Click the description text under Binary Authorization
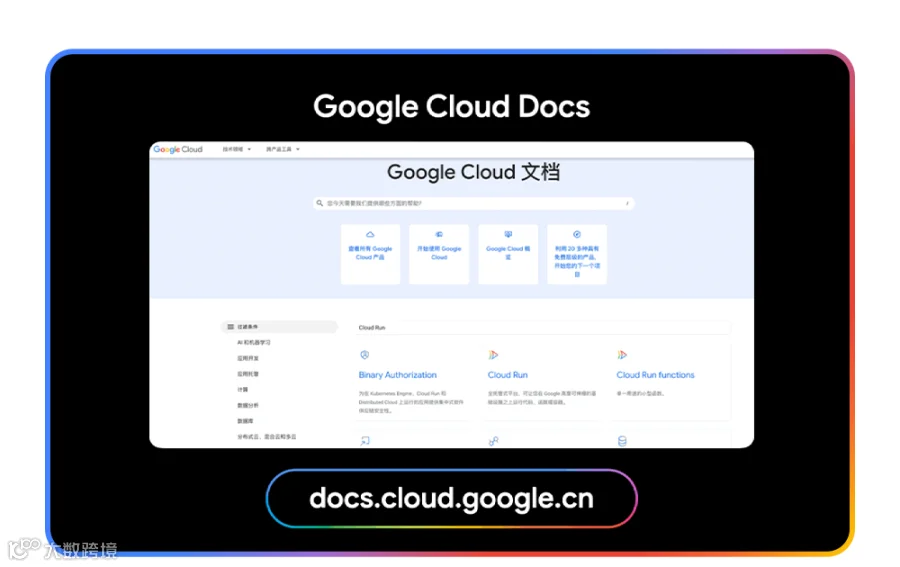The height and width of the screenshot is (567, 900). point(410,402)
